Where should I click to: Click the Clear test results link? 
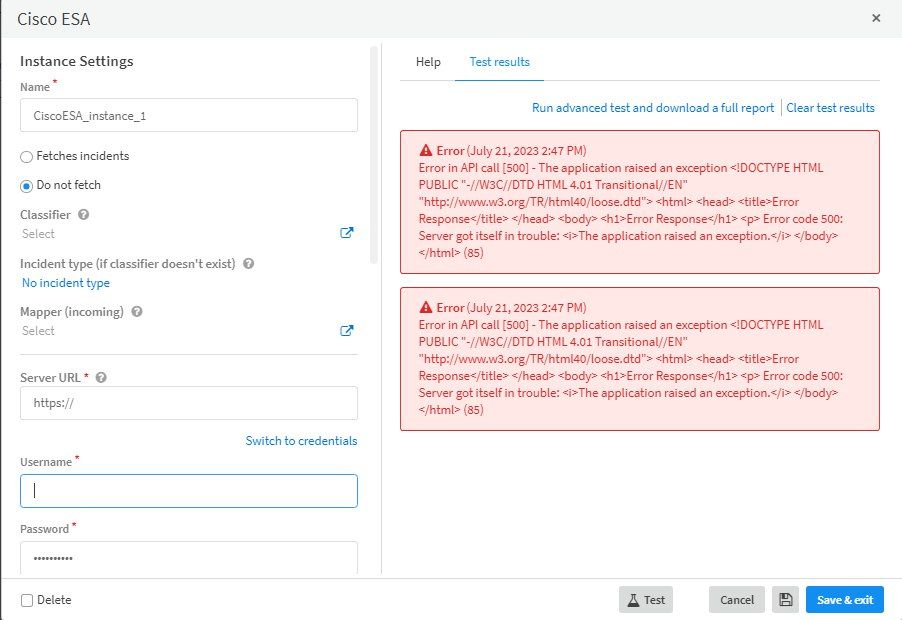tap(830, 108)
